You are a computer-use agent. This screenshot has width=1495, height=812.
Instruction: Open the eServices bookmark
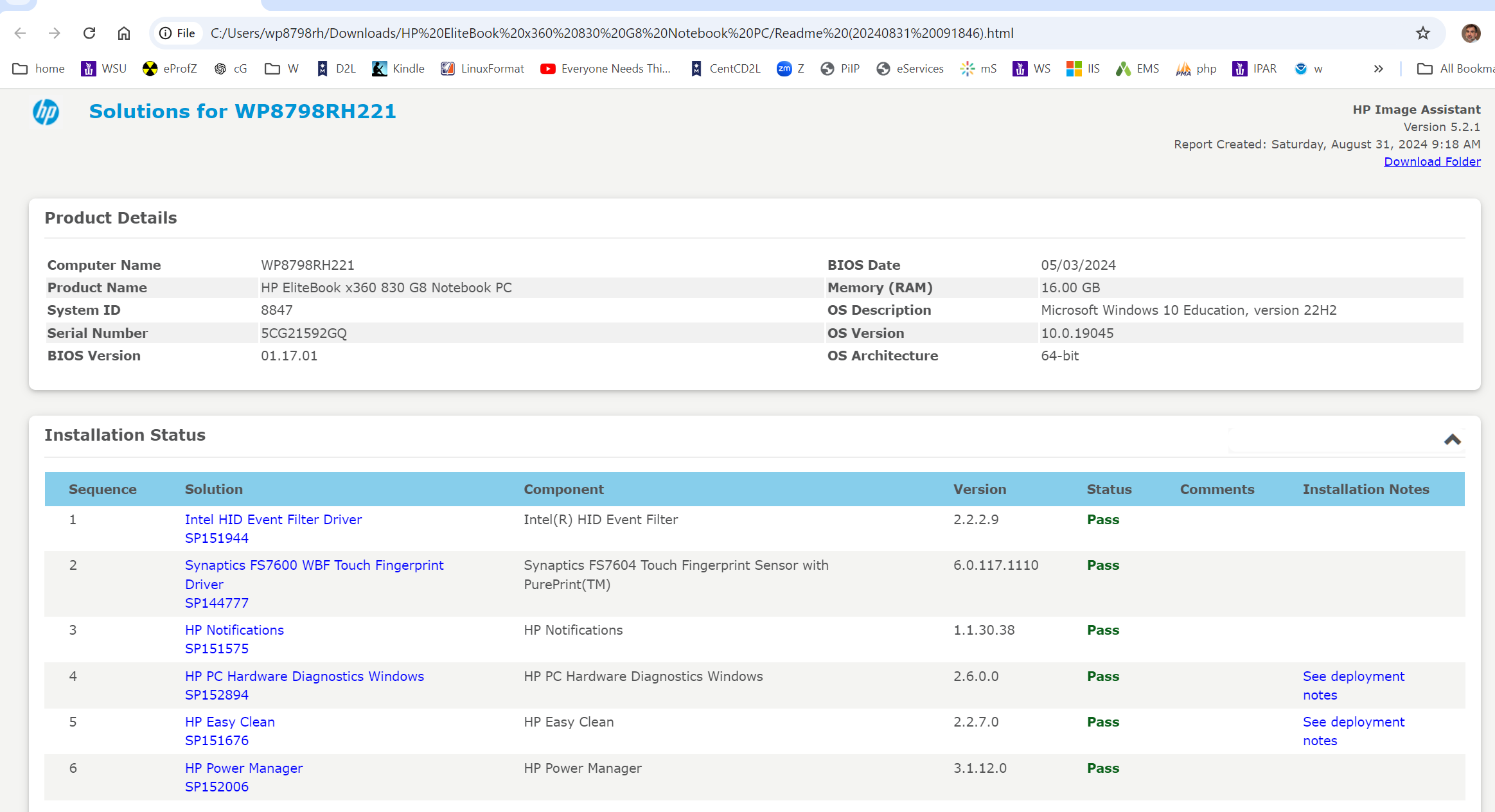coord(910,69)
